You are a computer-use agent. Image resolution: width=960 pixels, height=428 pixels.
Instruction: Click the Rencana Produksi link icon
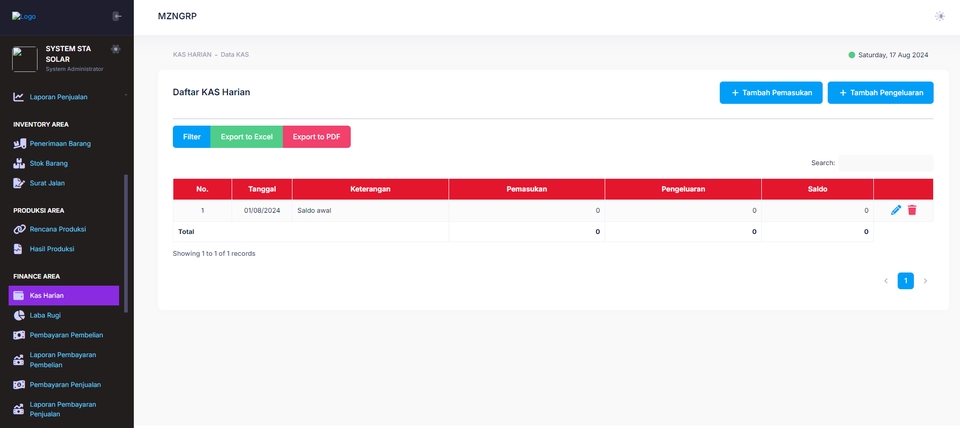tap(19, 230)
